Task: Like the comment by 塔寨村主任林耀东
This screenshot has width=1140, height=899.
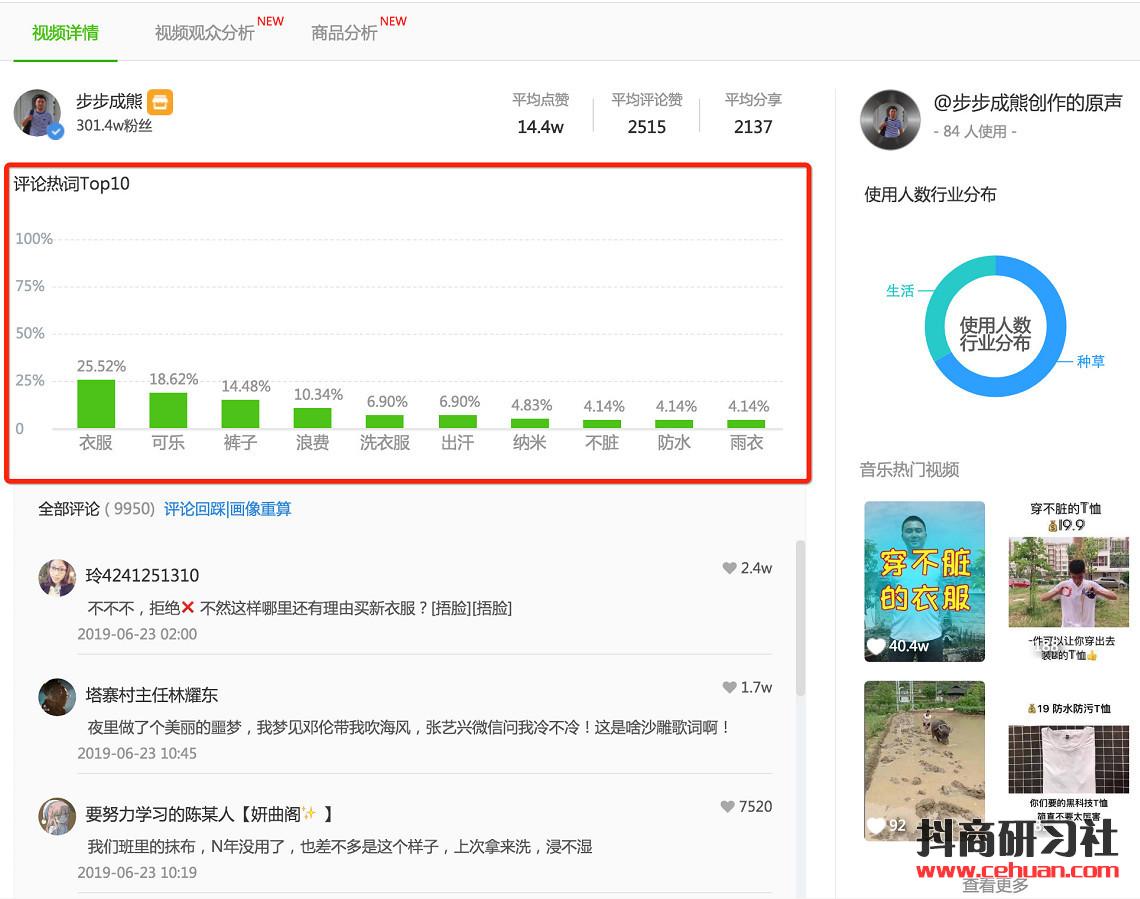Action: tap(729, 687)
